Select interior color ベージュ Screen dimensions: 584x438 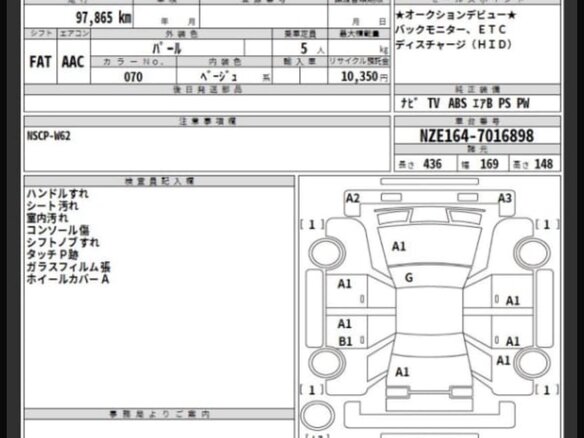point(219,77)
